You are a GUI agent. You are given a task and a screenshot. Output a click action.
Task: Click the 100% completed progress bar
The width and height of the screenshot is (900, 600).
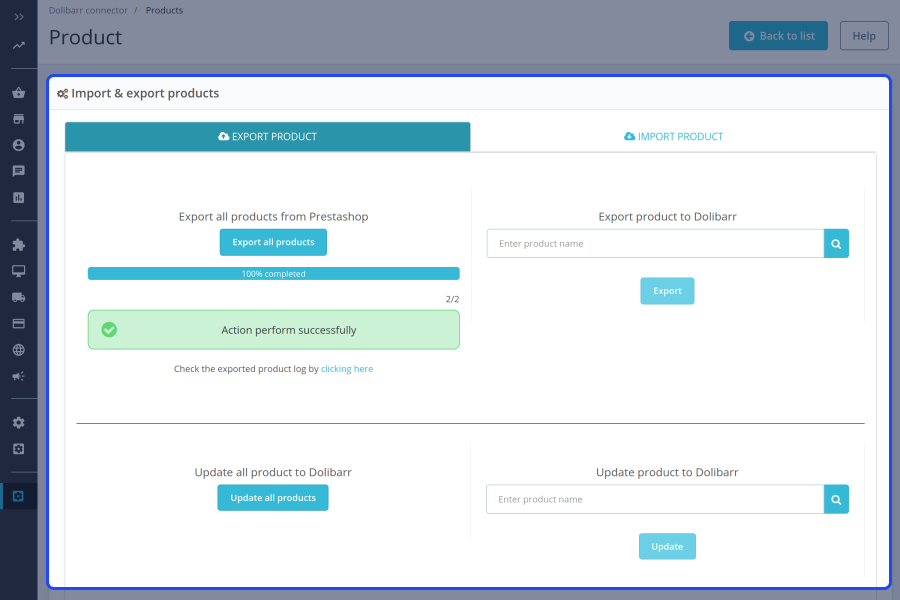273,273
